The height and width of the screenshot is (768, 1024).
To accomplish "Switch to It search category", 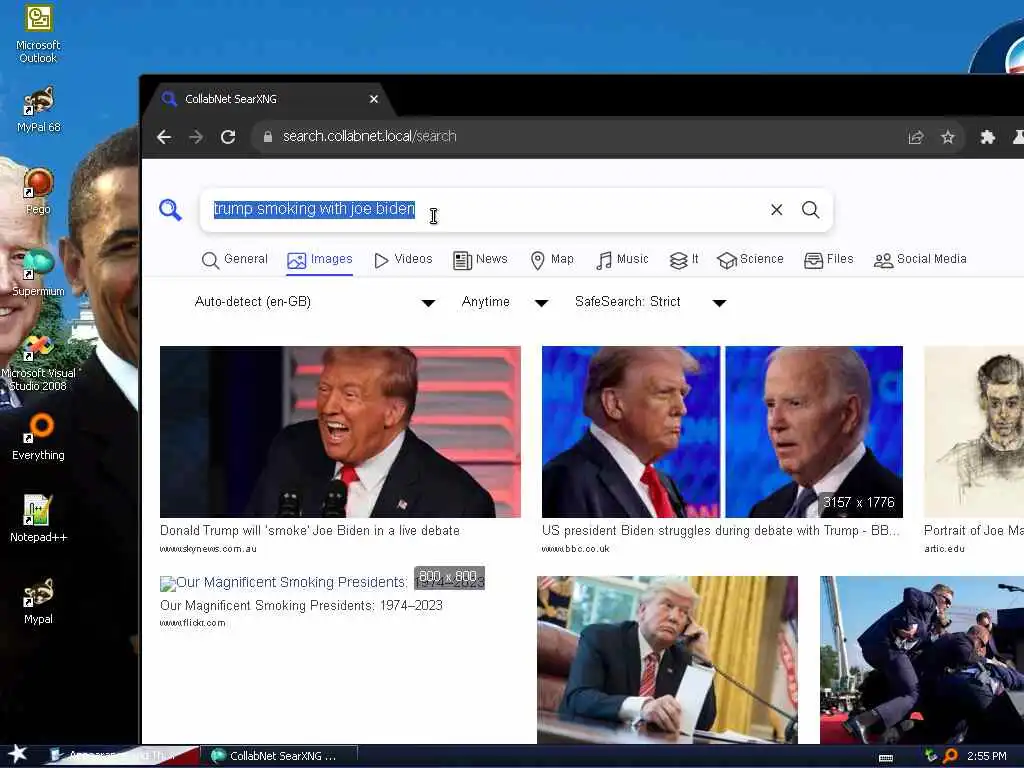I will coord(684,259).
